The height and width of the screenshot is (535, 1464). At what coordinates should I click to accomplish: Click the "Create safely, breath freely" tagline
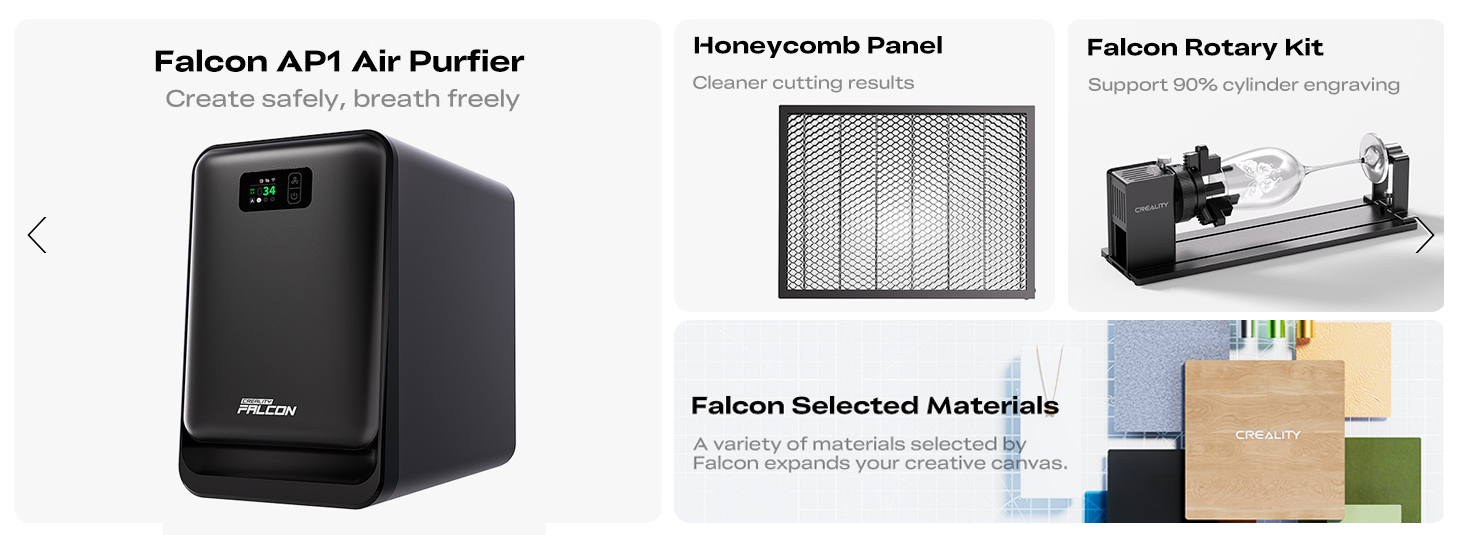[x=342, y=99]
